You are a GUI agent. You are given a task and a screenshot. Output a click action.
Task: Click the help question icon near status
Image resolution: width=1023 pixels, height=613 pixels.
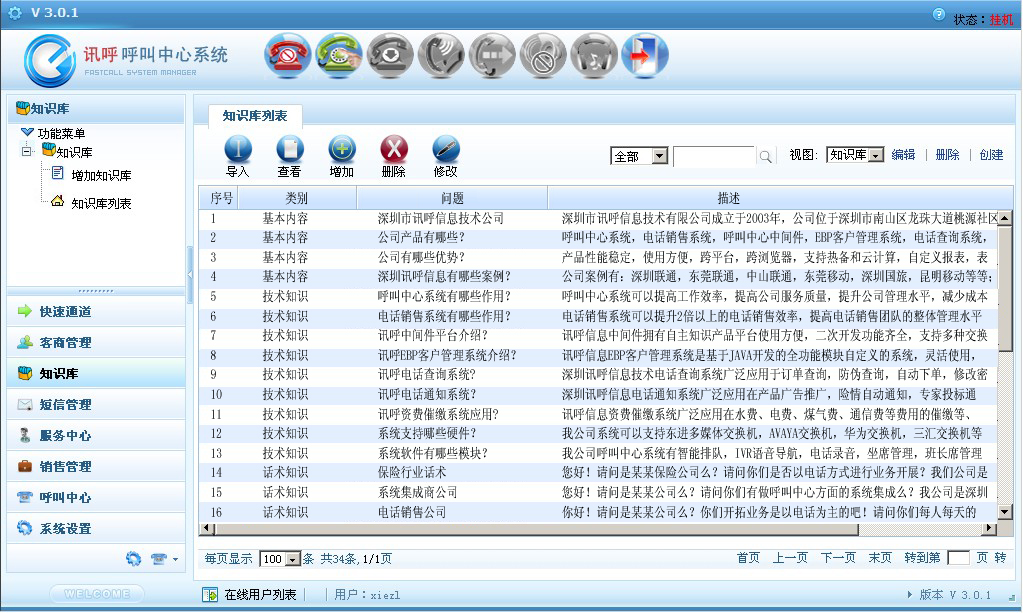[939, 14]
